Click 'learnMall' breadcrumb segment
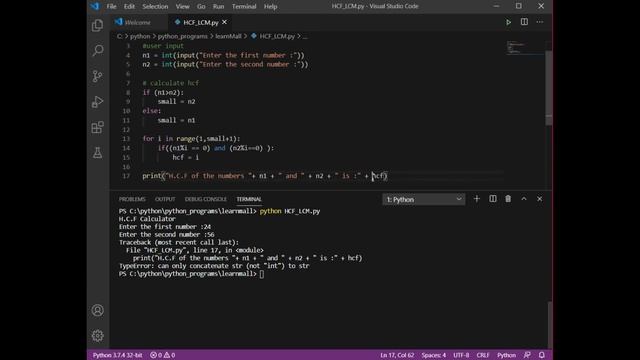The height and width of the screenshot is (360, 640). (228, 36)
